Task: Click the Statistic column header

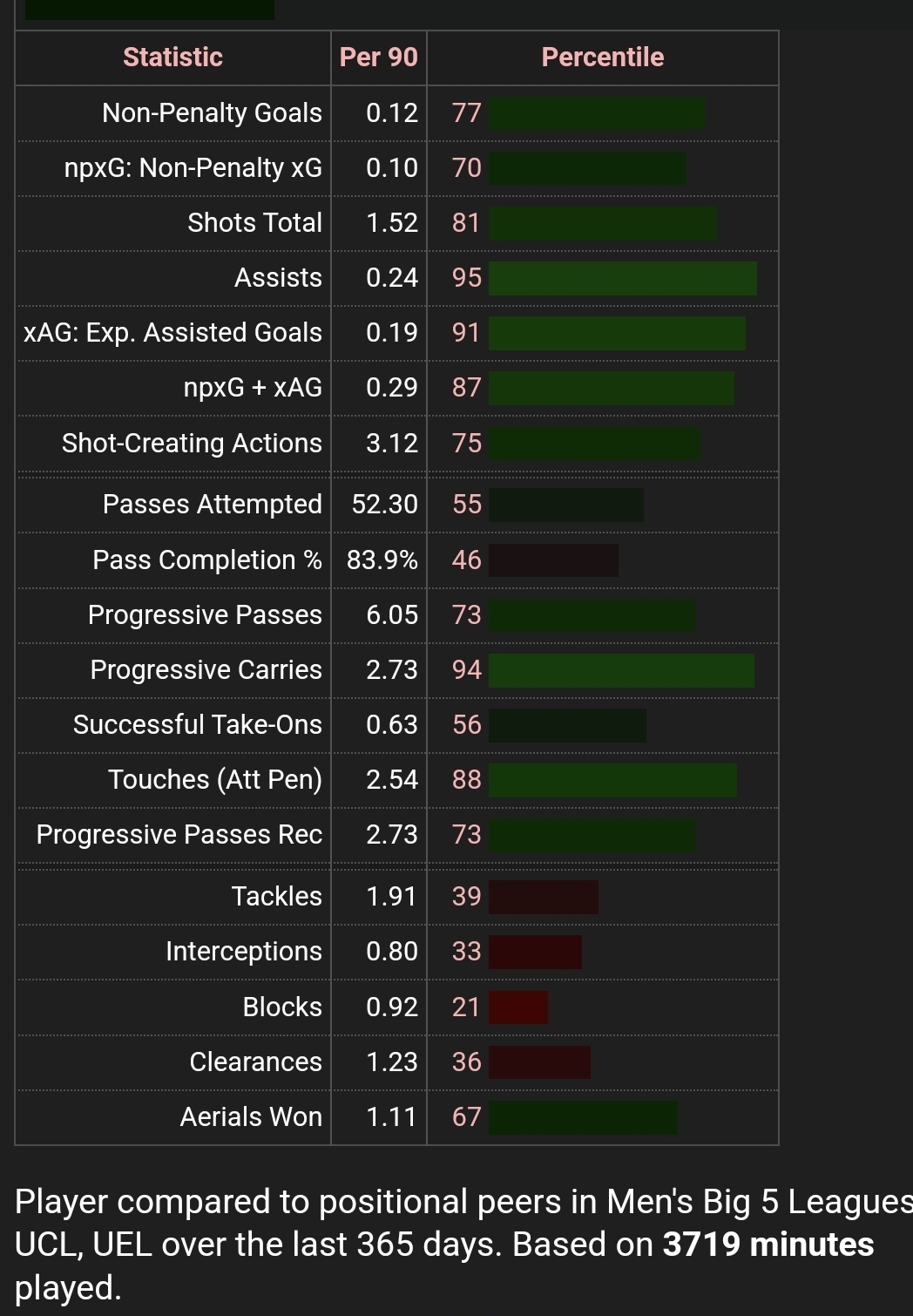Action: (172, 58)
